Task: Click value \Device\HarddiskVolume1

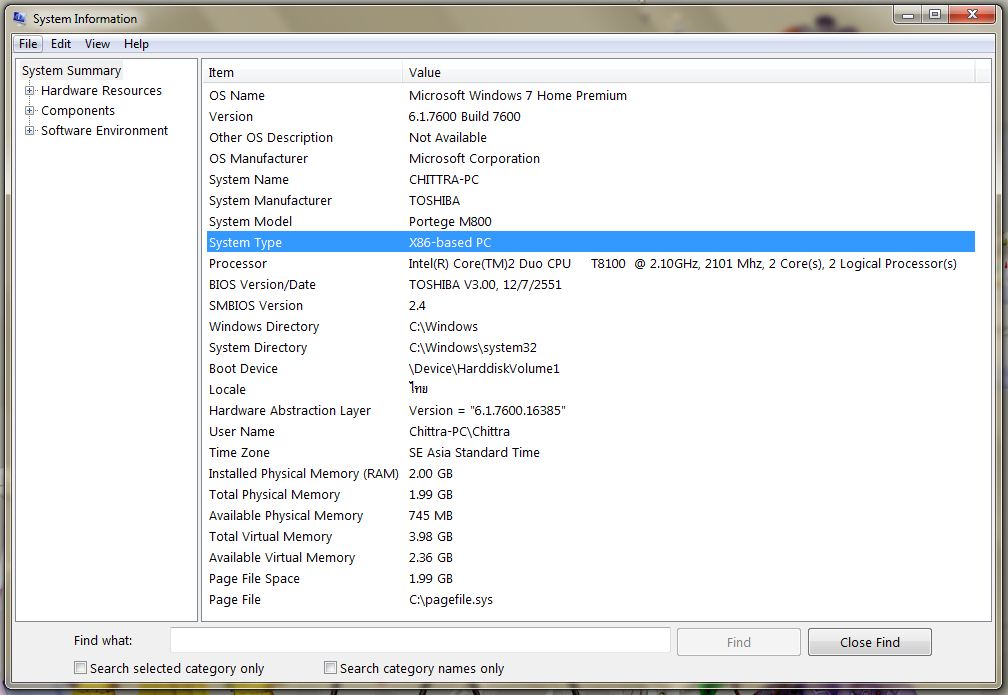Action: pyautogui.click(x=484, y=368)
